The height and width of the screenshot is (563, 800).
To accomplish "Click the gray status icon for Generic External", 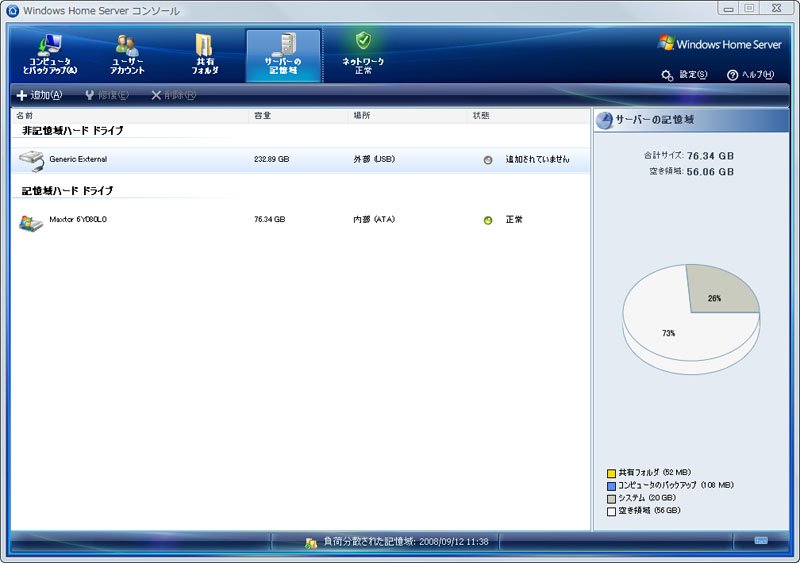I will pos(488,160).
